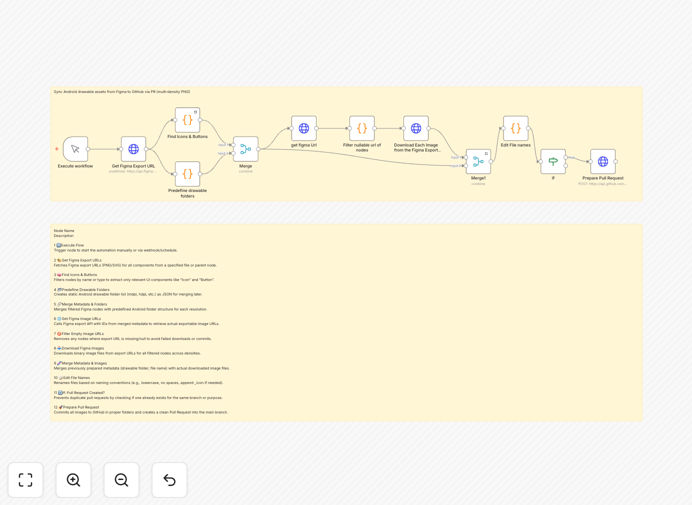
Task: Open the Filter nullable url of nodes node
Action: [x=362, y=128]
